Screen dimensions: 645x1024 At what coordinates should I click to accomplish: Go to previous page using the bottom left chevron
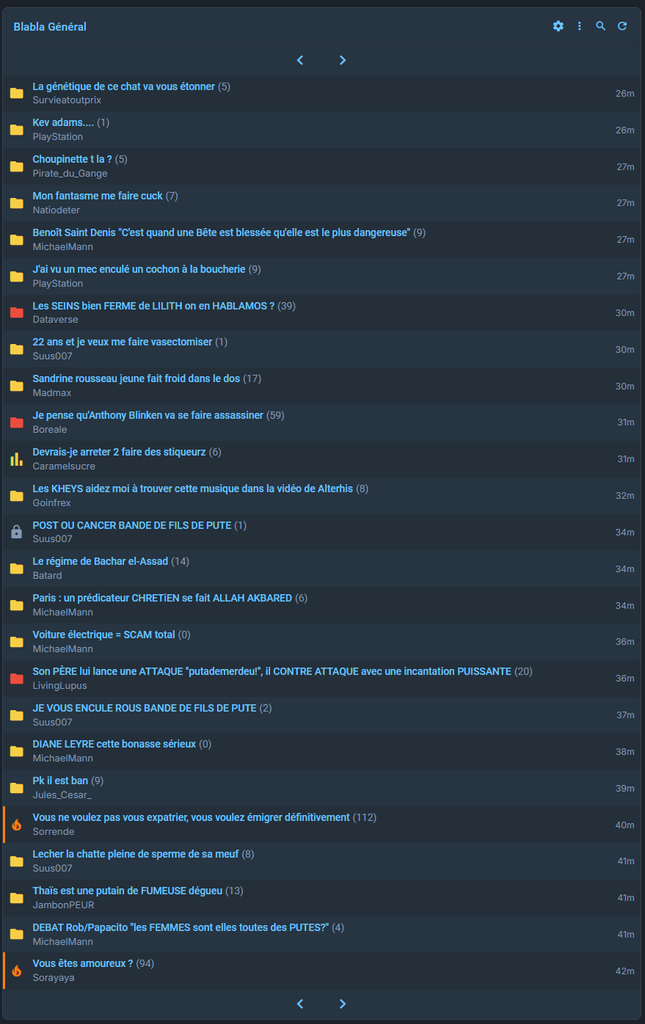tap(300, 1004)
